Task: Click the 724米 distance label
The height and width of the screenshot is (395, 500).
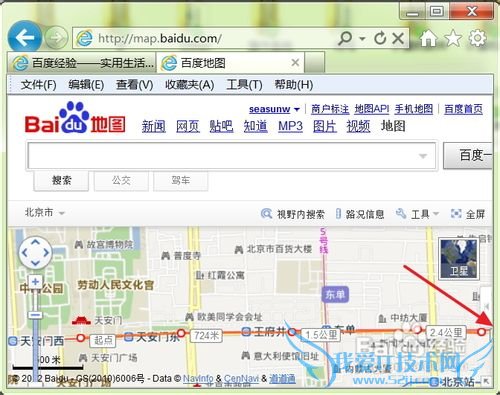Action: tap(206, 336)
